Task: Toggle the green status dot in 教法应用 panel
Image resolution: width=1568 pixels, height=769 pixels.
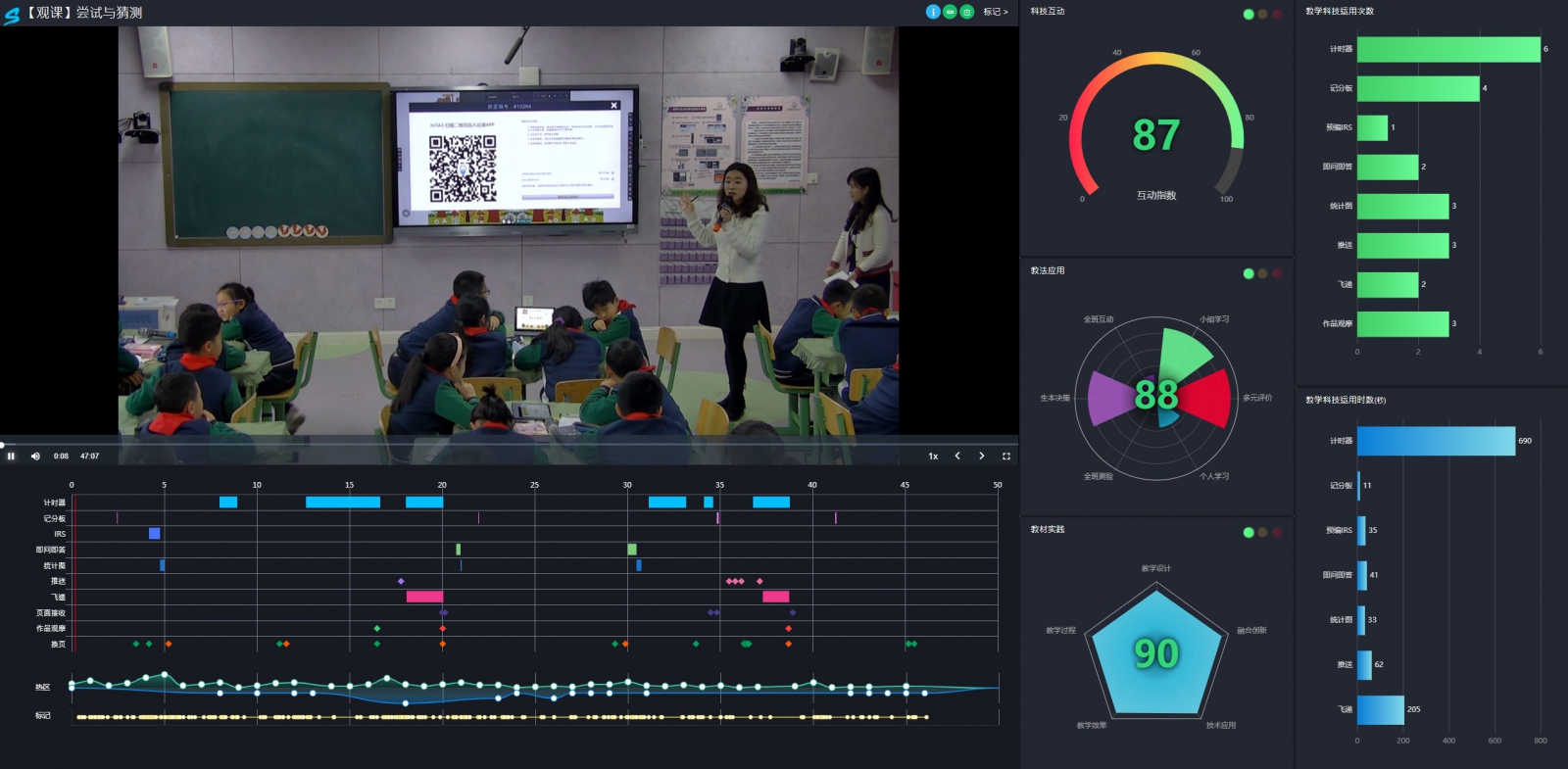Action: (x=1249, y=273)
